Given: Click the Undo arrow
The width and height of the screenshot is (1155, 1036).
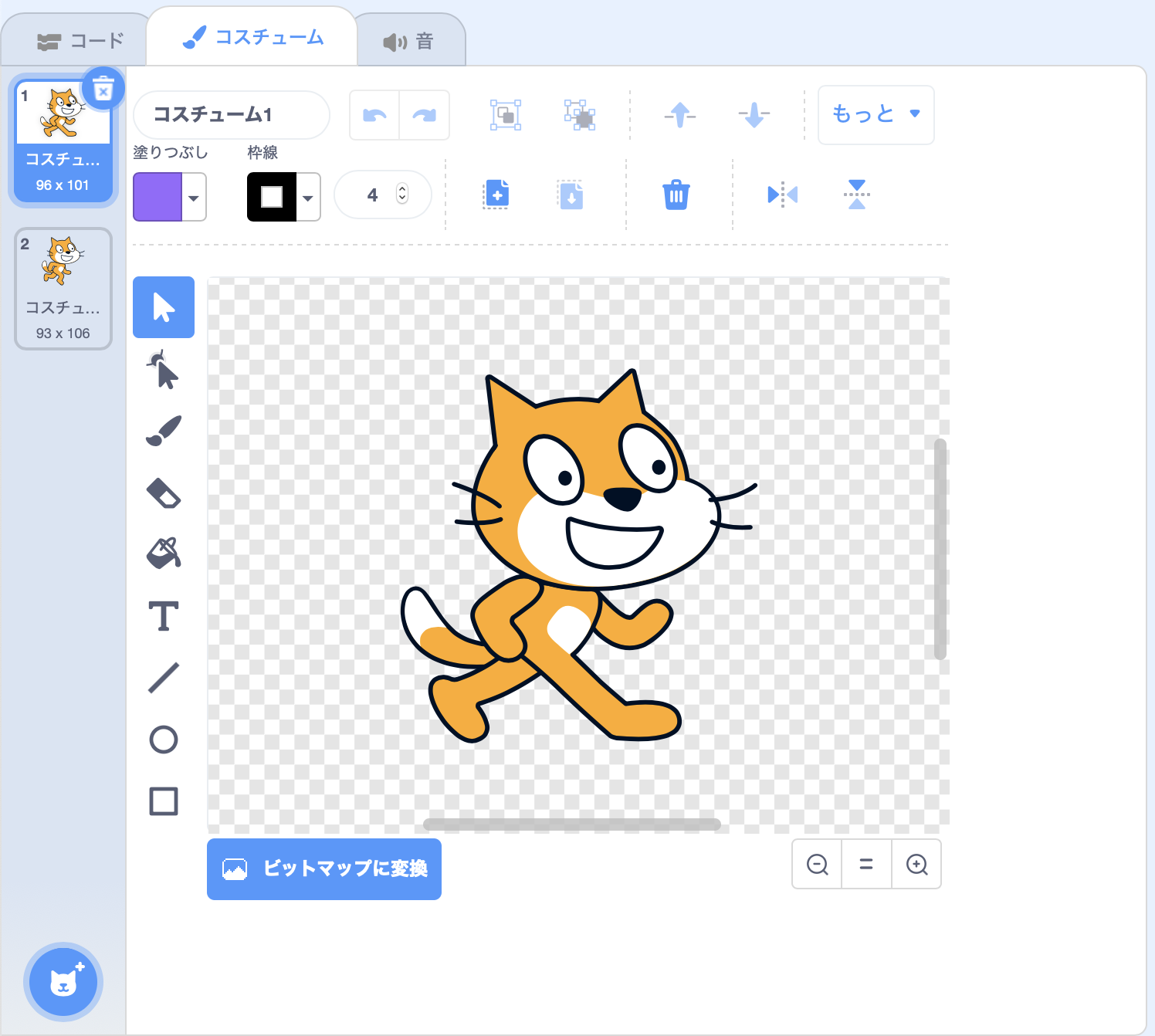Looking at the screenshot, I should (x=374, y=114).
